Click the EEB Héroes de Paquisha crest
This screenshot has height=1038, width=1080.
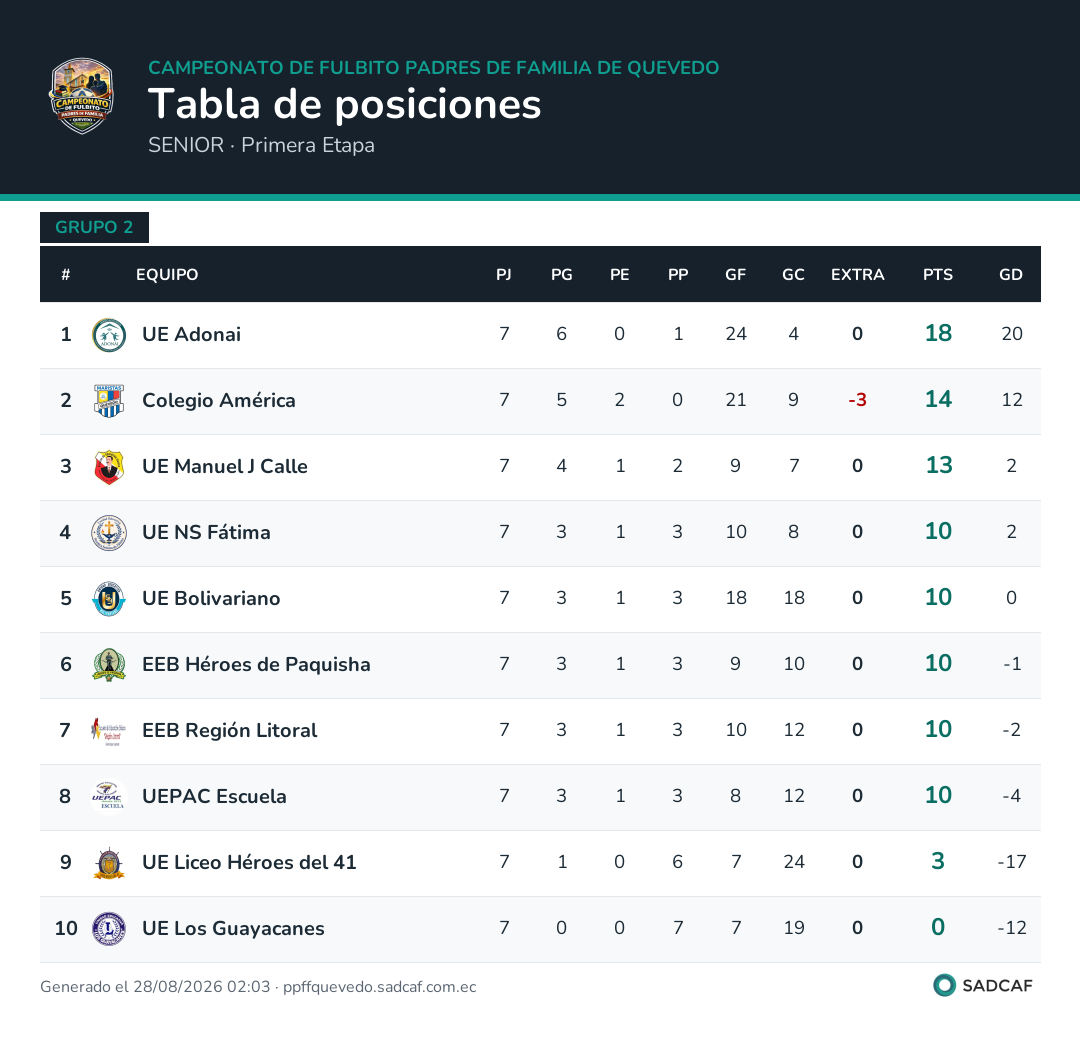[109, 665]
